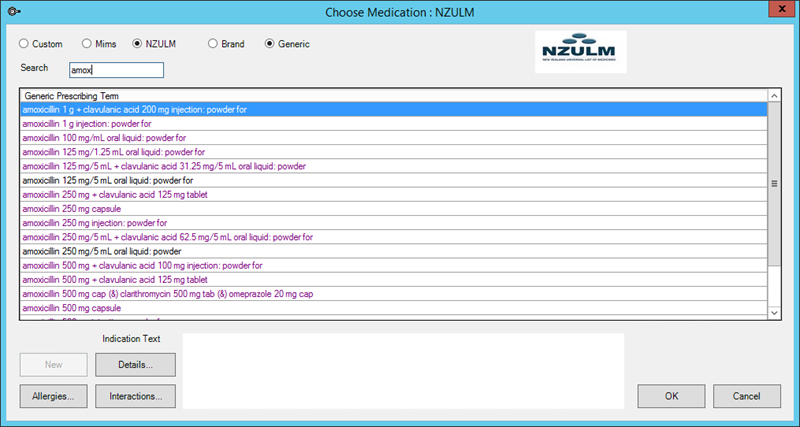The image size is (800, 427).
Task: Select amoxicillin 250 mg capsule row
Action: [x=394, y=209]
